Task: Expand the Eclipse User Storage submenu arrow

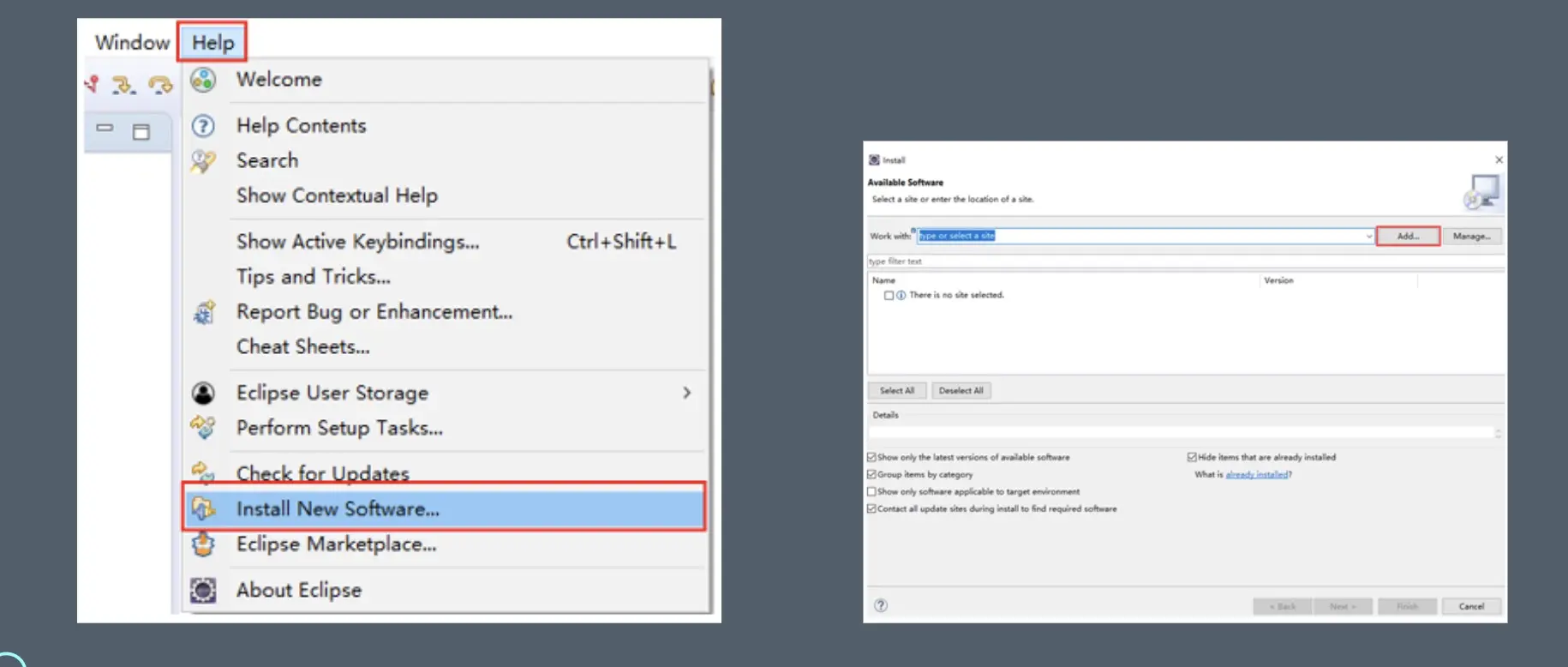Action: (x=686, y=393)
